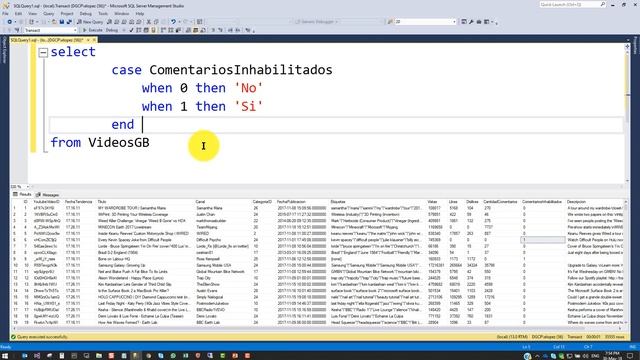The height and width of the screenshot is (360, 640).
Task: Switch output to Results to File
Action: [203, 30]
